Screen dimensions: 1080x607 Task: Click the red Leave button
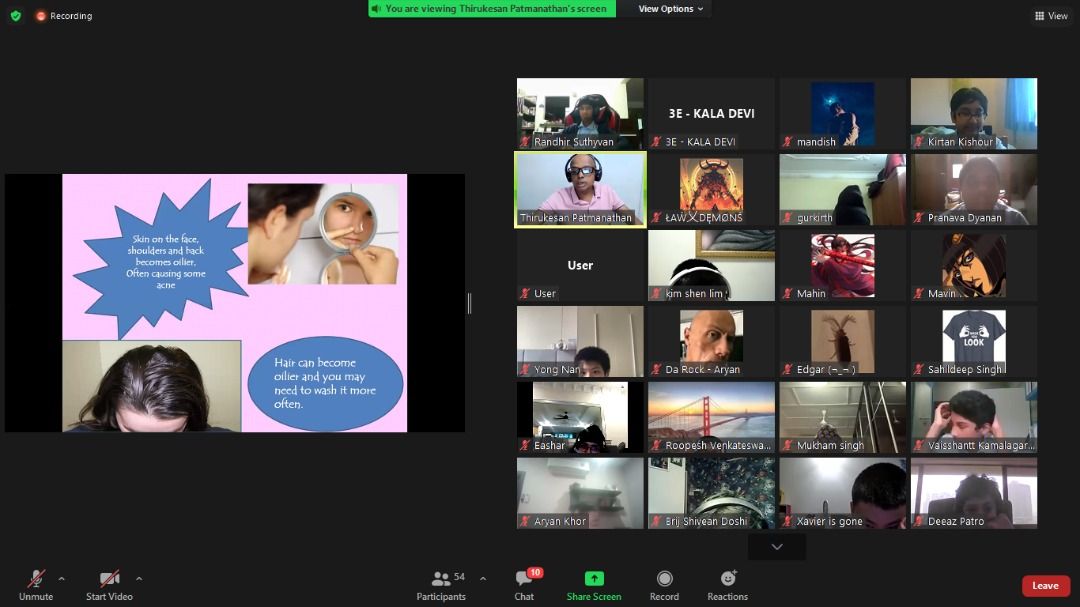click(x=1045, y=586)
